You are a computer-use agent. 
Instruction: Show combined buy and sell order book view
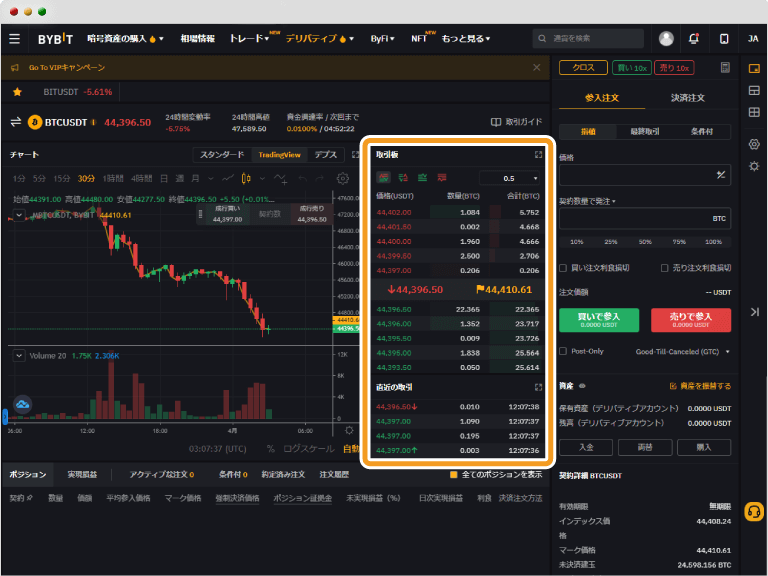(x=384, y=177)
